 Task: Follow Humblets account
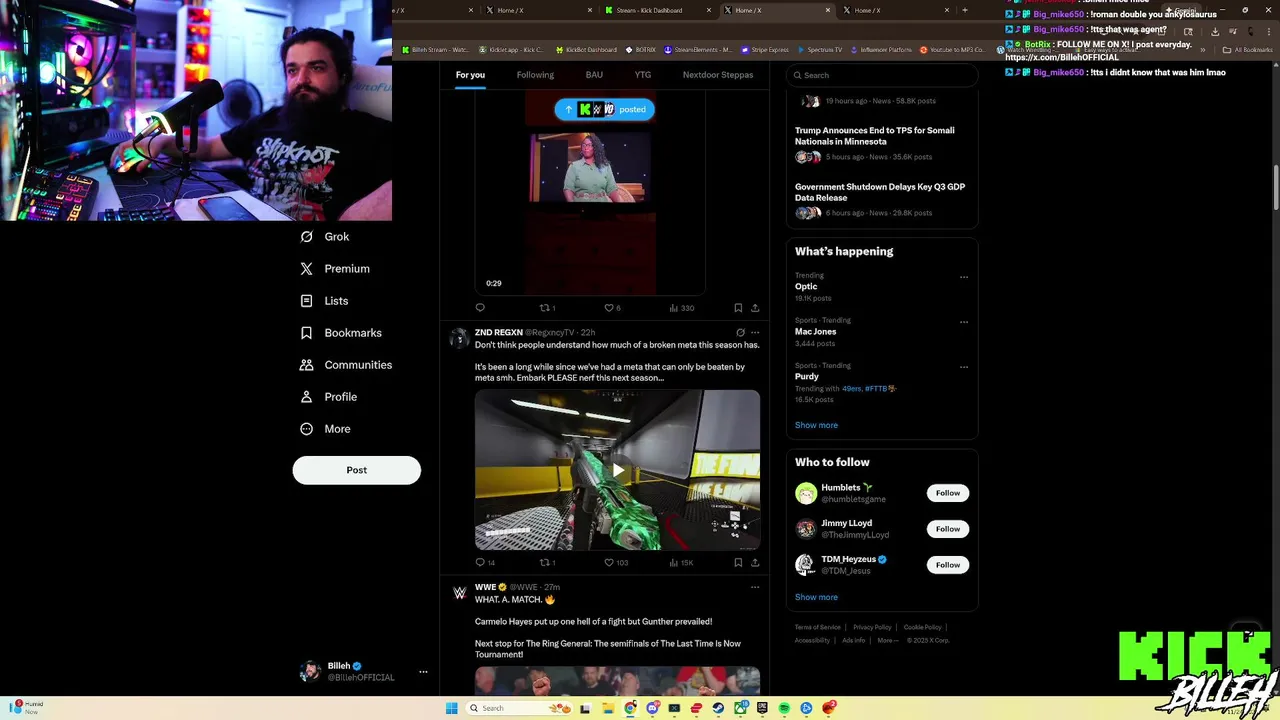(x=948, y=493)
